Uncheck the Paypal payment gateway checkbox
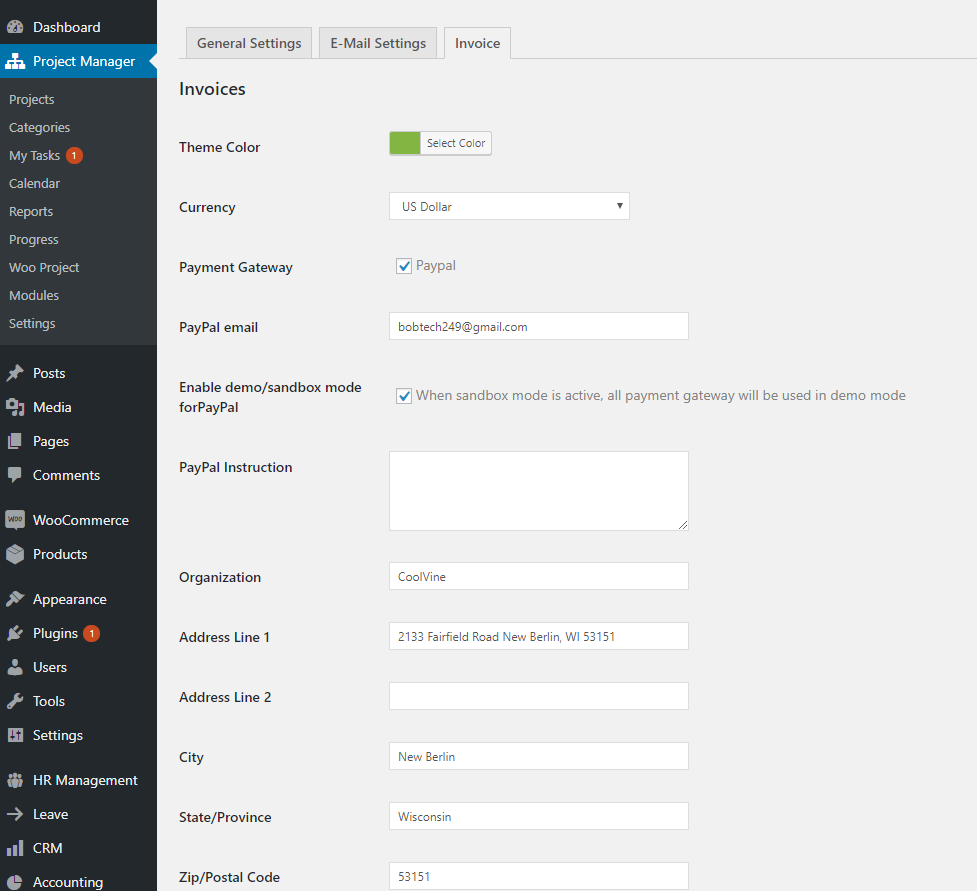This screenshot has width=977, height=891. pos(404,266)
